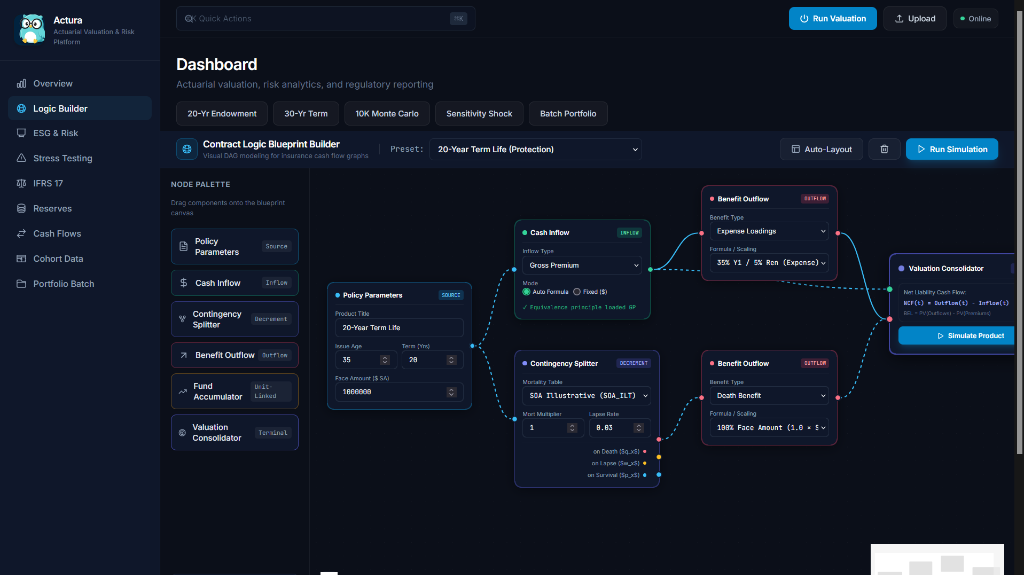The width and height of the screenshot is (1024, 575).
Task: Click the Benefit Outflow palette arrow icon
Action: [184, 355]
